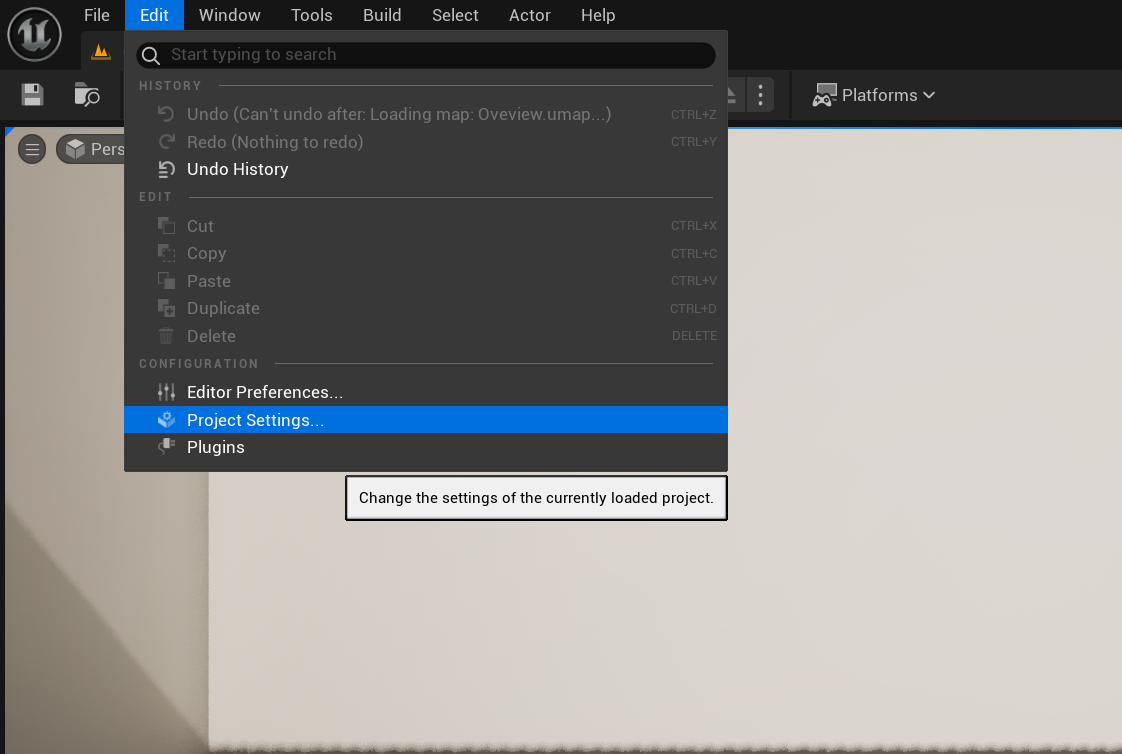The image size is (1122, 754).
Task: Open the viewport hamburger menu icon
Action: click(32, 148)
